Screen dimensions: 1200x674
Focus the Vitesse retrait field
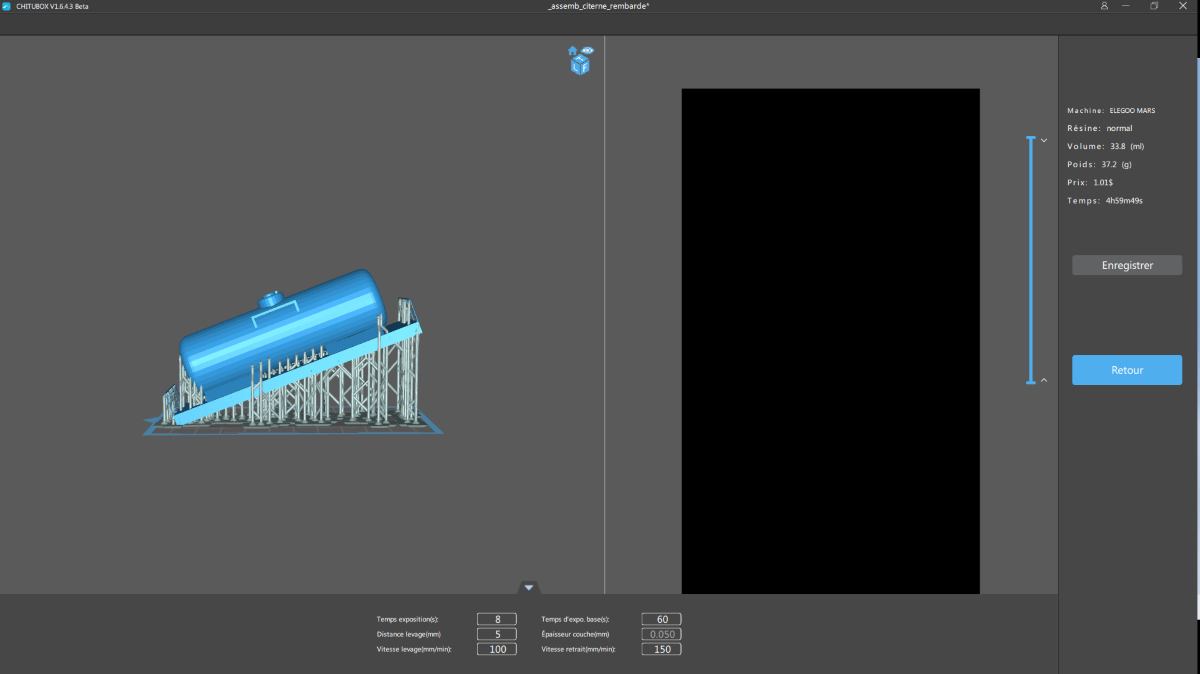[x=662, y=649]
